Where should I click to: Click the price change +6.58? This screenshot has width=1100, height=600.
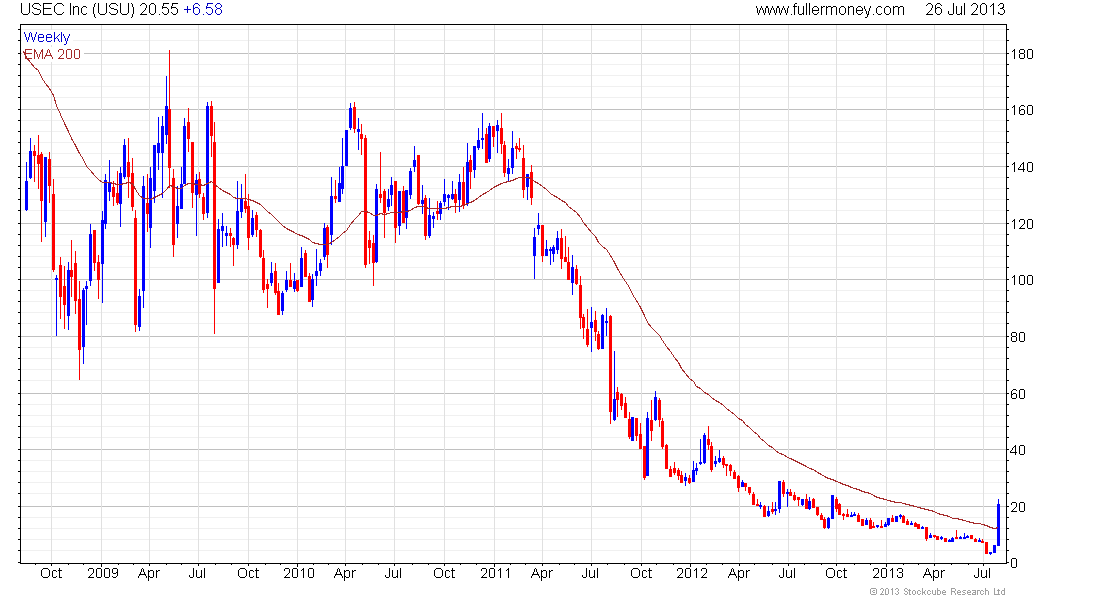click(203, 10)
